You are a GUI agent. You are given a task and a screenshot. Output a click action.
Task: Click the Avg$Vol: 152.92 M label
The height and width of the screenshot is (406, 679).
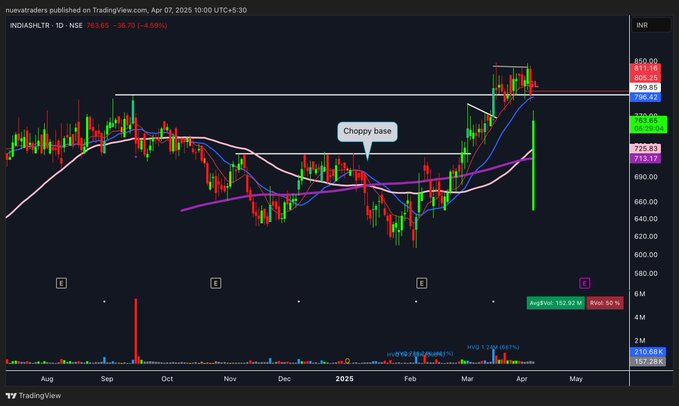pyautogui.click(x=556, y=303)
